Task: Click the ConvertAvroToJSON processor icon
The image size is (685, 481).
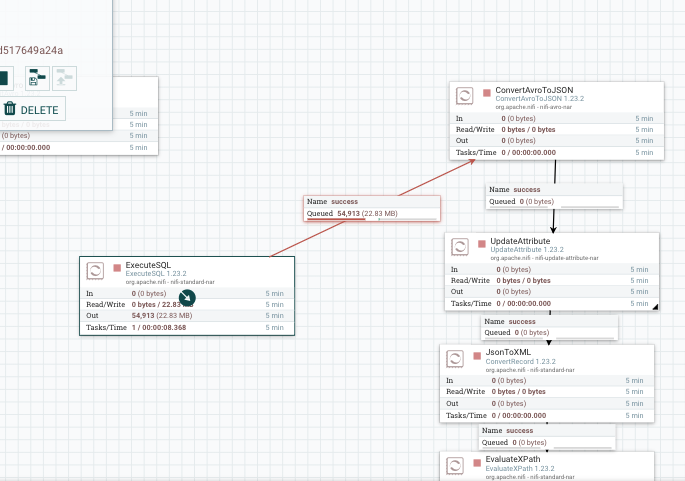Action: [x=464, y=96]
